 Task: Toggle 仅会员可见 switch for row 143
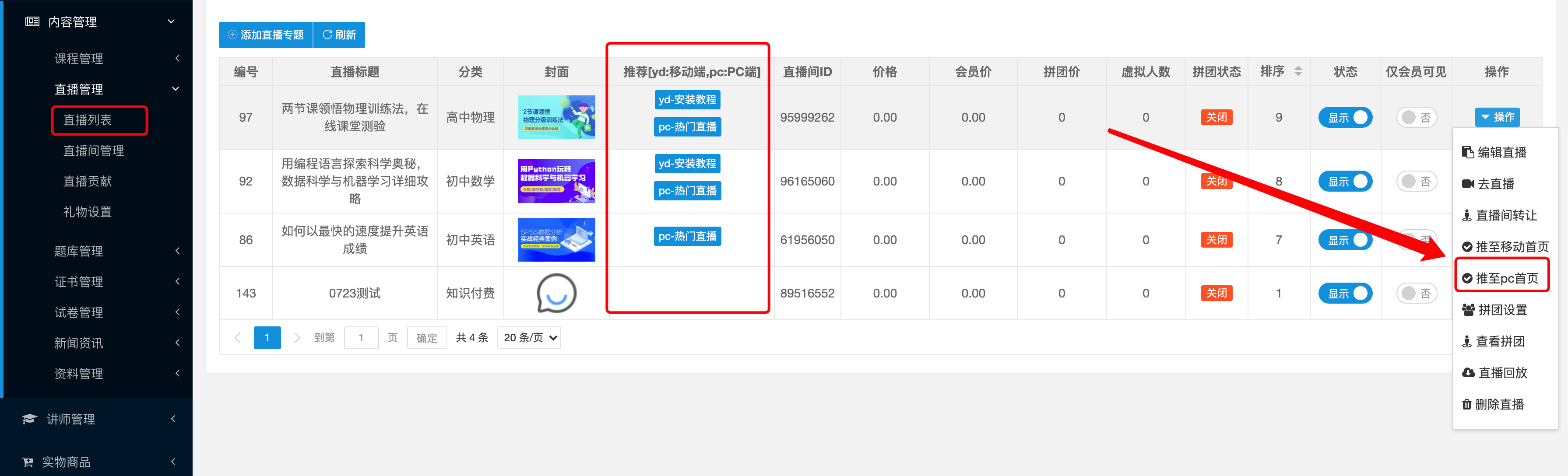click(1417, 294)
